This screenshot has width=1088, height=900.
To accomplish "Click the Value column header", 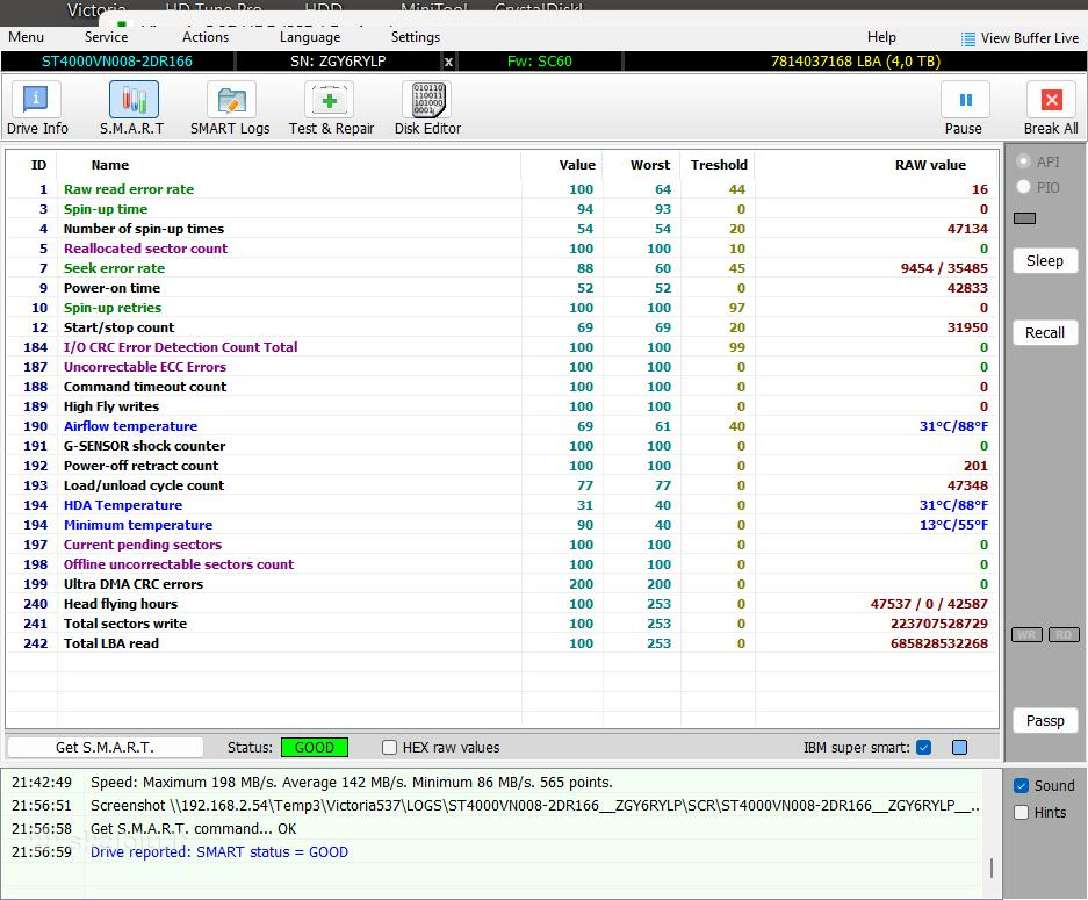I will pos(577,165).
